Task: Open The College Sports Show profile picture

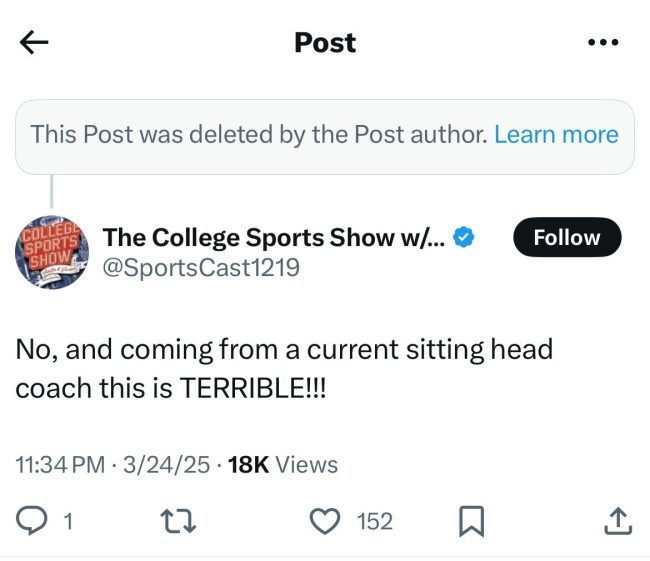Action: (x=52, y=252)
